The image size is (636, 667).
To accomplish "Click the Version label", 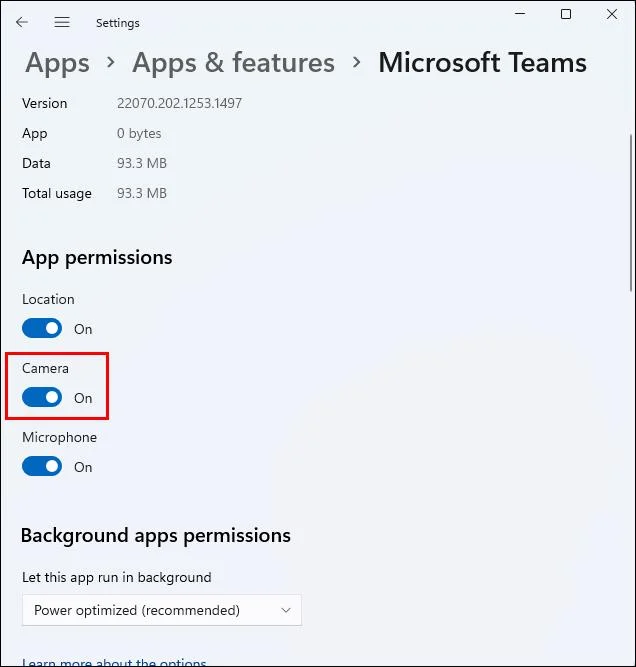I will (x=45, y=103).
